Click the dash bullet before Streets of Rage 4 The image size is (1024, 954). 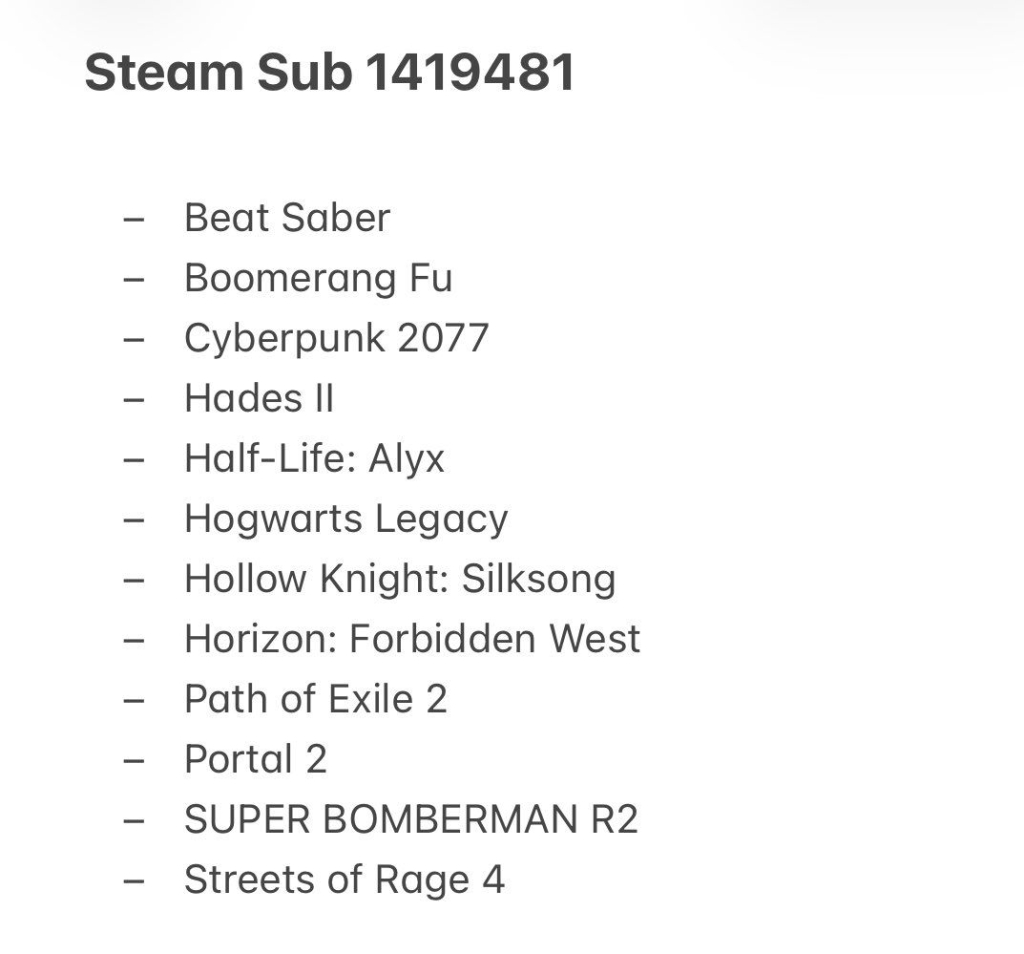tap(133, 881)
